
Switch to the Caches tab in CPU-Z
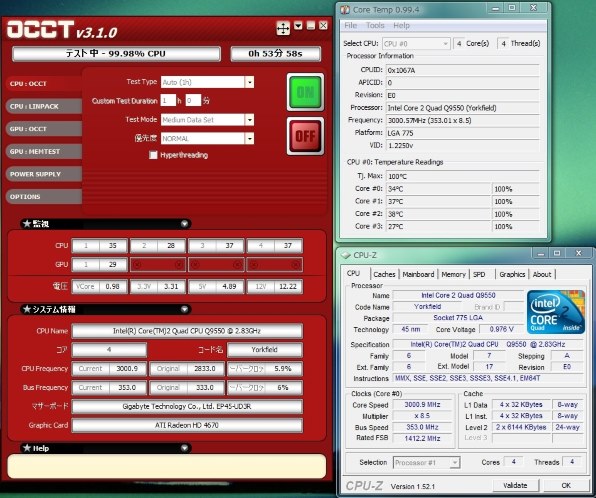point(384,274)
